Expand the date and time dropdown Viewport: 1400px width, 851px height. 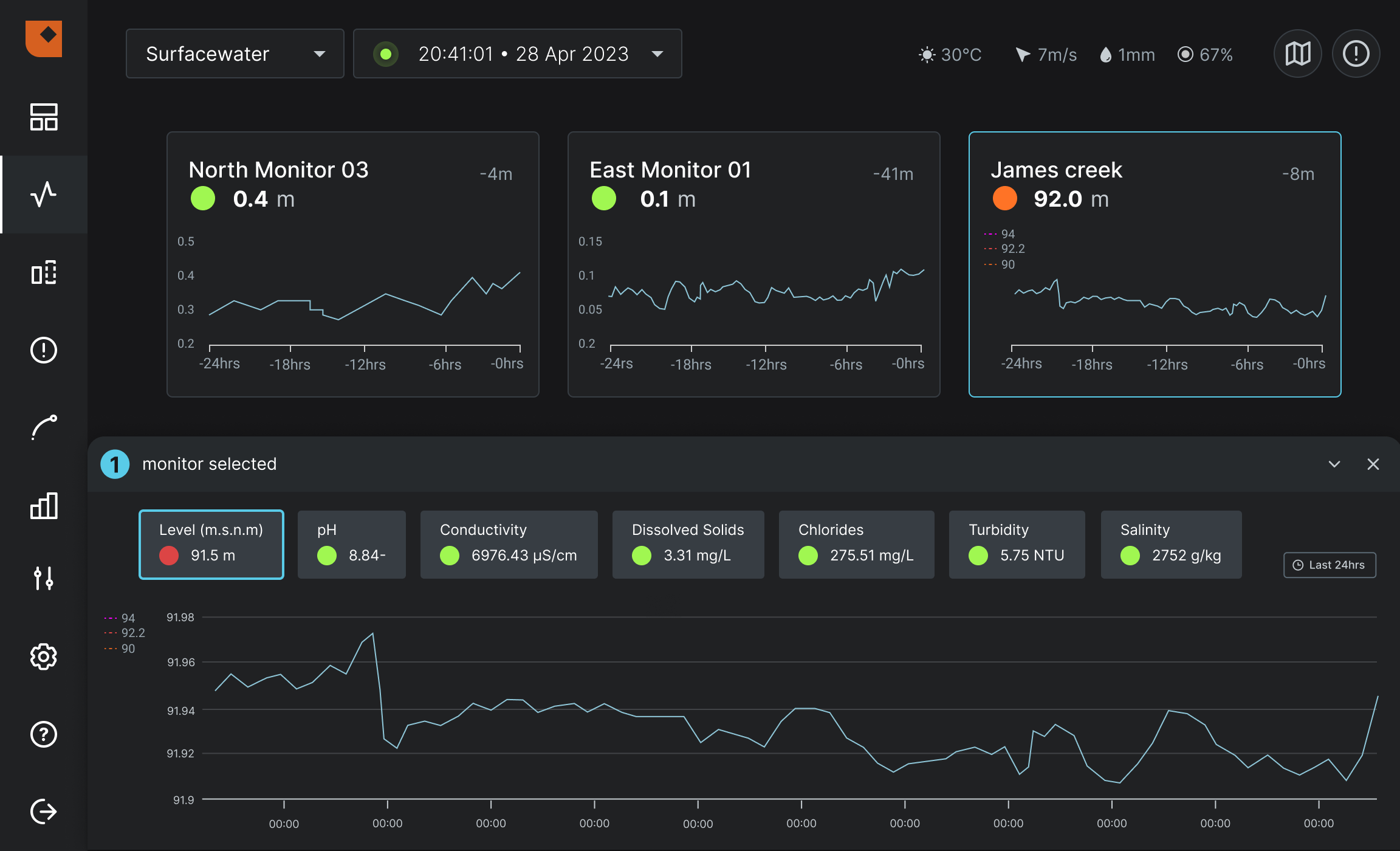tap(517, 53)
